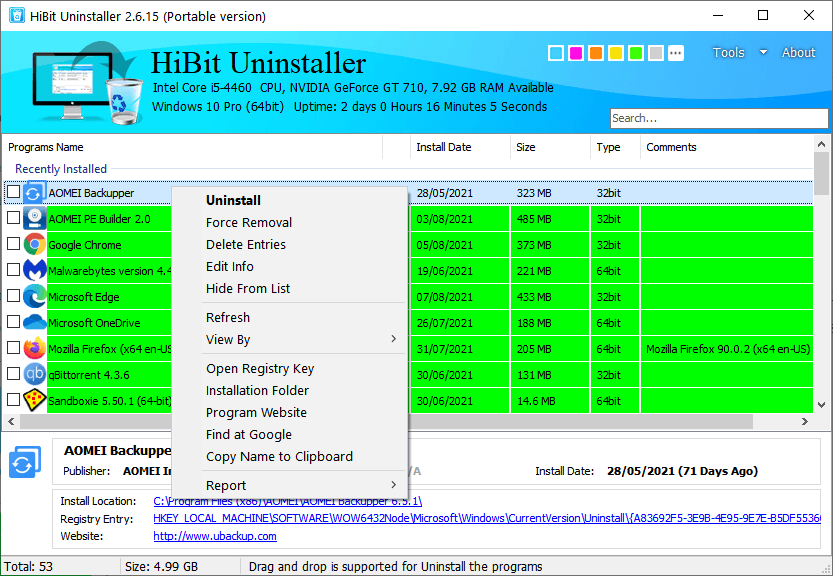Click the Microsoft OneDrive cloud icon
Screen dimensions: 833x576
coord(35,323)
